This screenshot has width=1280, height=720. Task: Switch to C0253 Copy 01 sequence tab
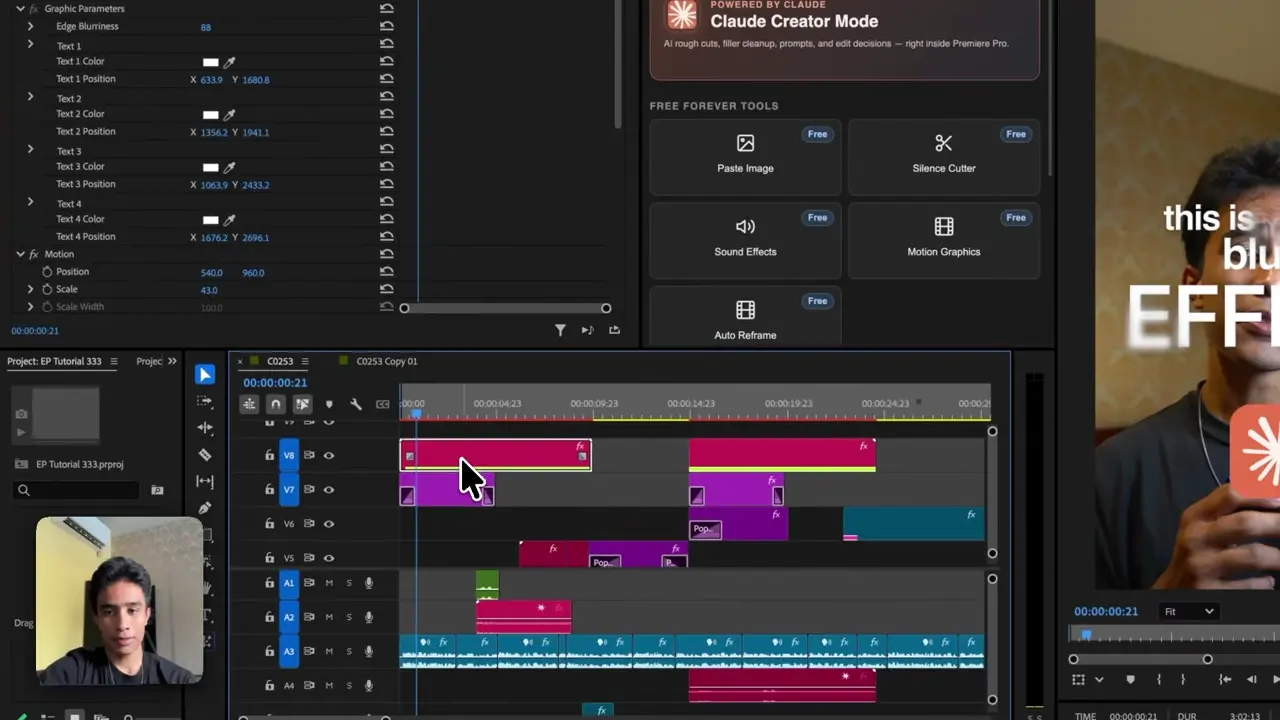click(387, 361)
